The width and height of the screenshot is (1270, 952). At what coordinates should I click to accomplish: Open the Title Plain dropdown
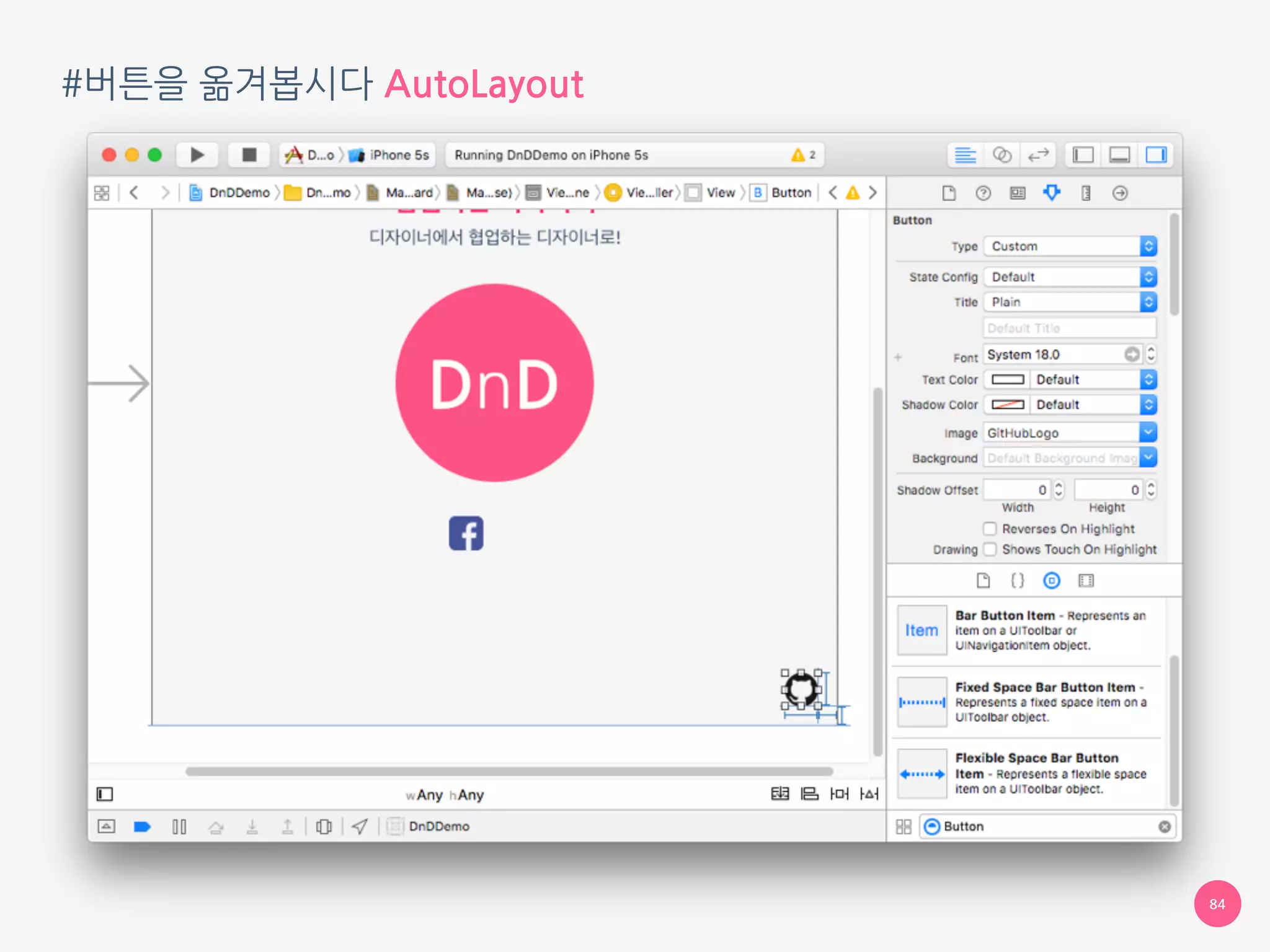(x=1070, y=302)
